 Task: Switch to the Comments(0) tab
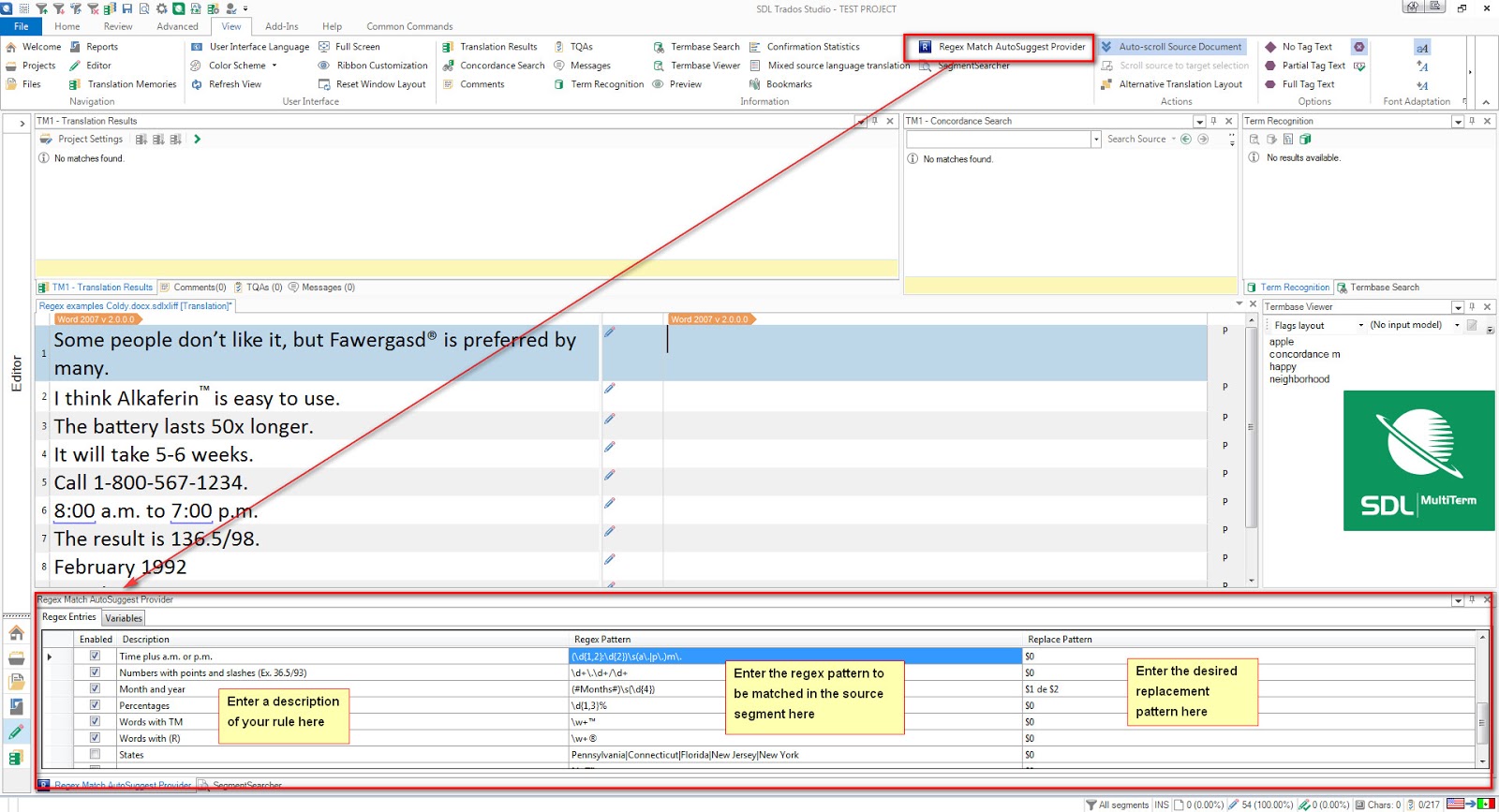pyautogui.click(x=193, y=288)
